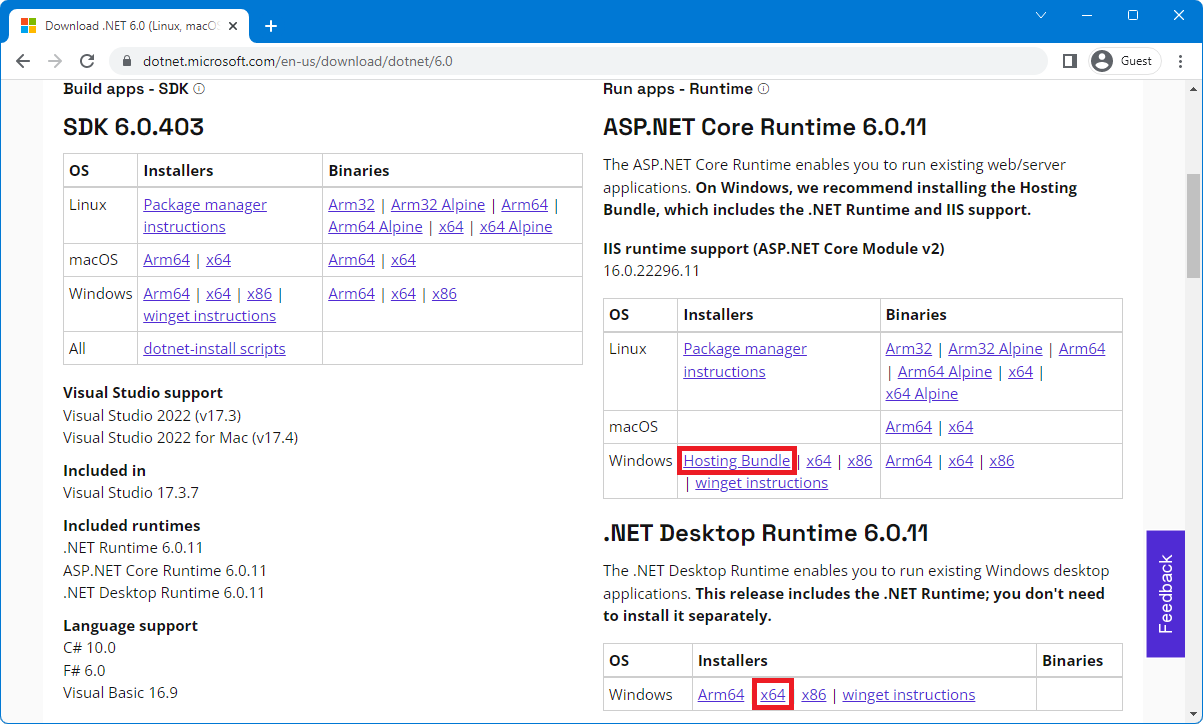This screenshot has height=724, width=1203.
Task: Click the Visual Studio 17.3.7 text
Action: click(x=131, y=492)
